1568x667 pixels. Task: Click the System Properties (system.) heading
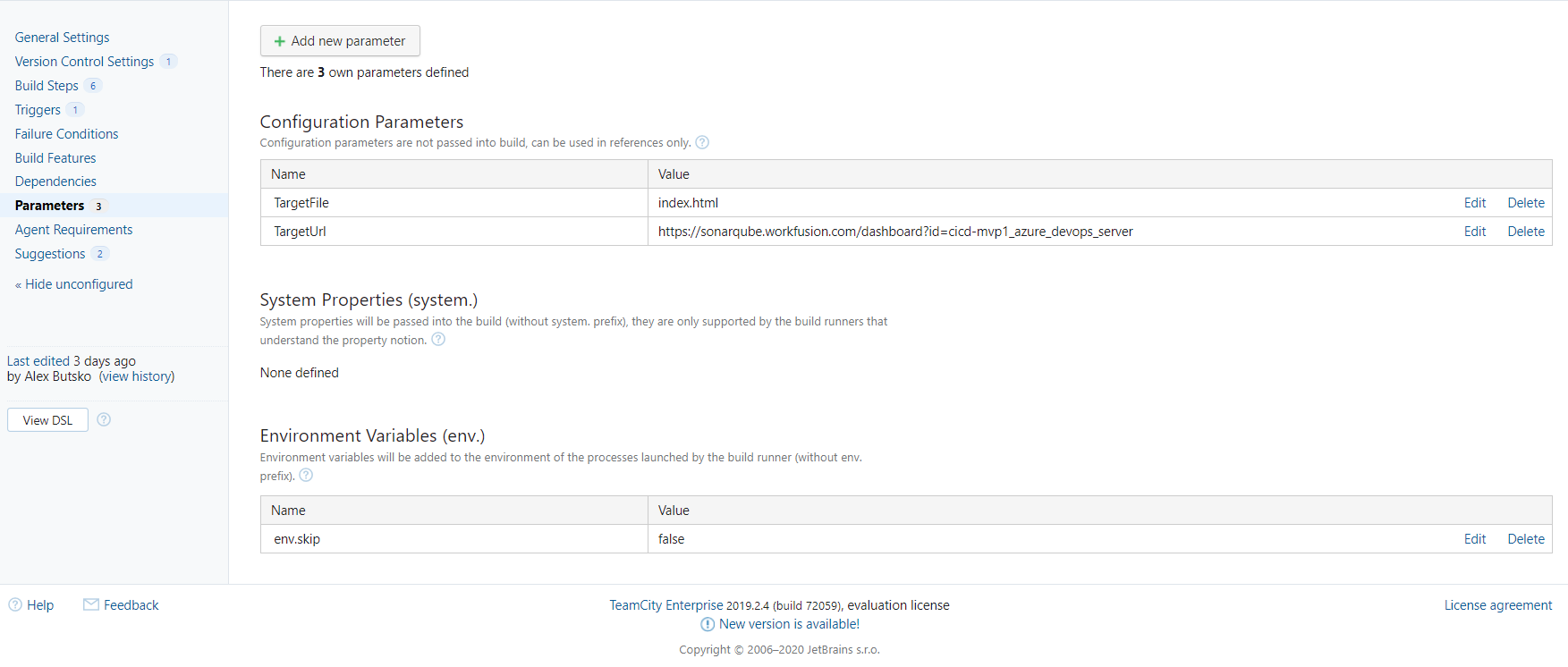(369, 300)
